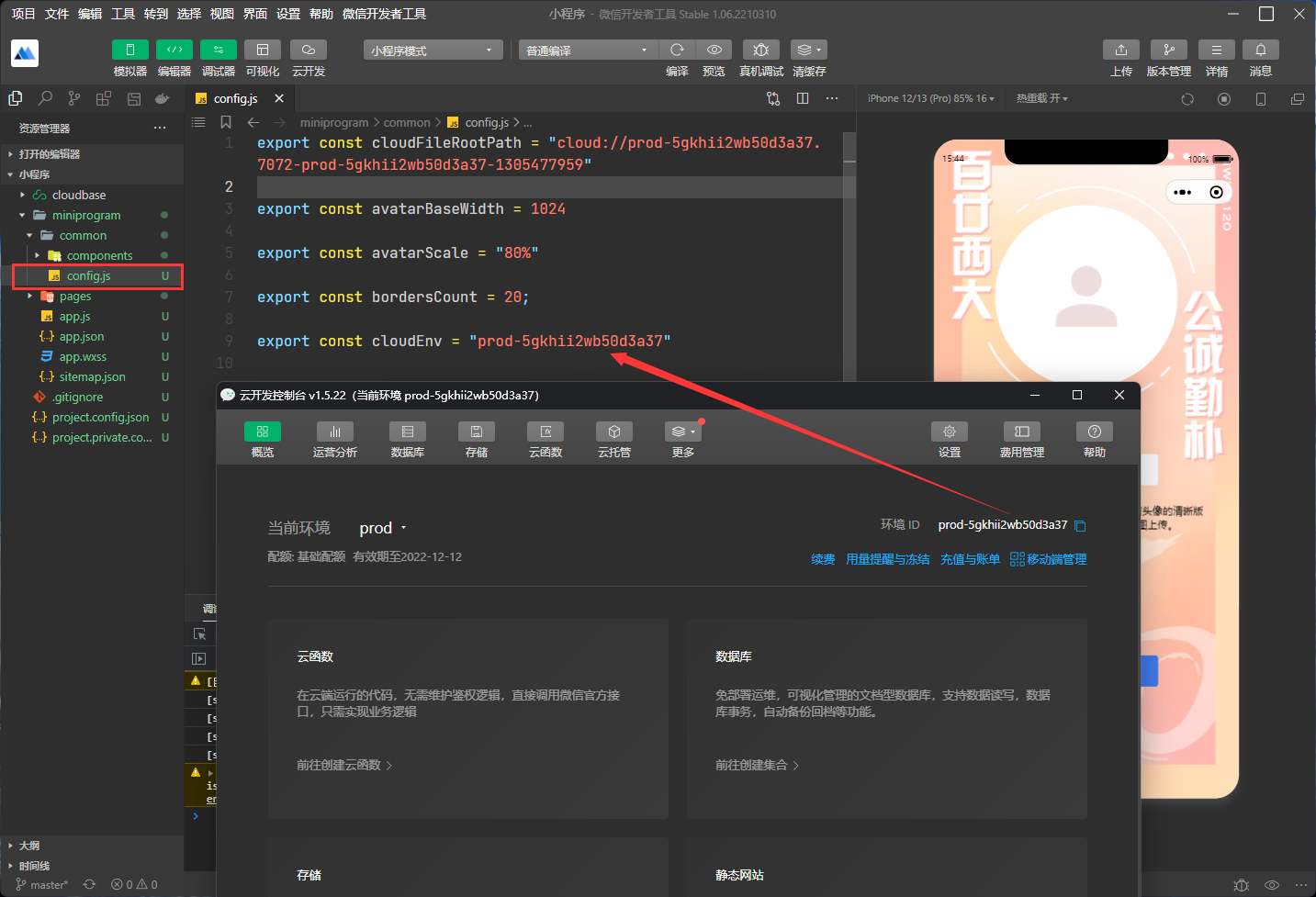The height and width of the screenshot is (897, 1316).
Task: Click the simulator stop record icon
Action: pos(1224,99)
